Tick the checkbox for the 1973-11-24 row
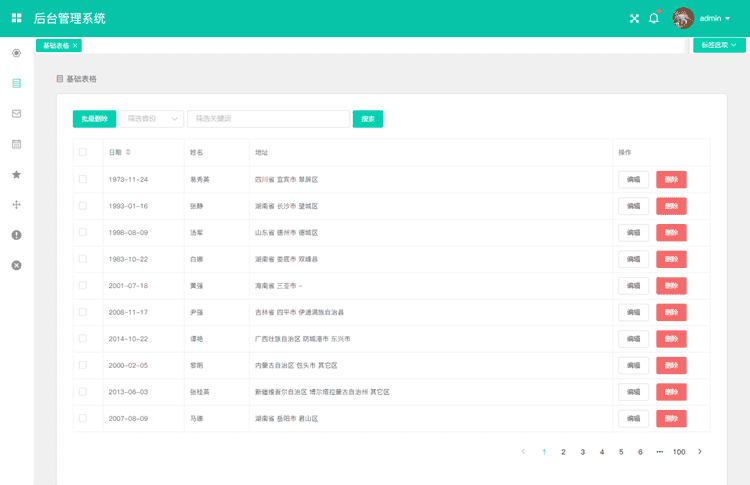This screenshot has width=750, height=485. tap(83, 180)
